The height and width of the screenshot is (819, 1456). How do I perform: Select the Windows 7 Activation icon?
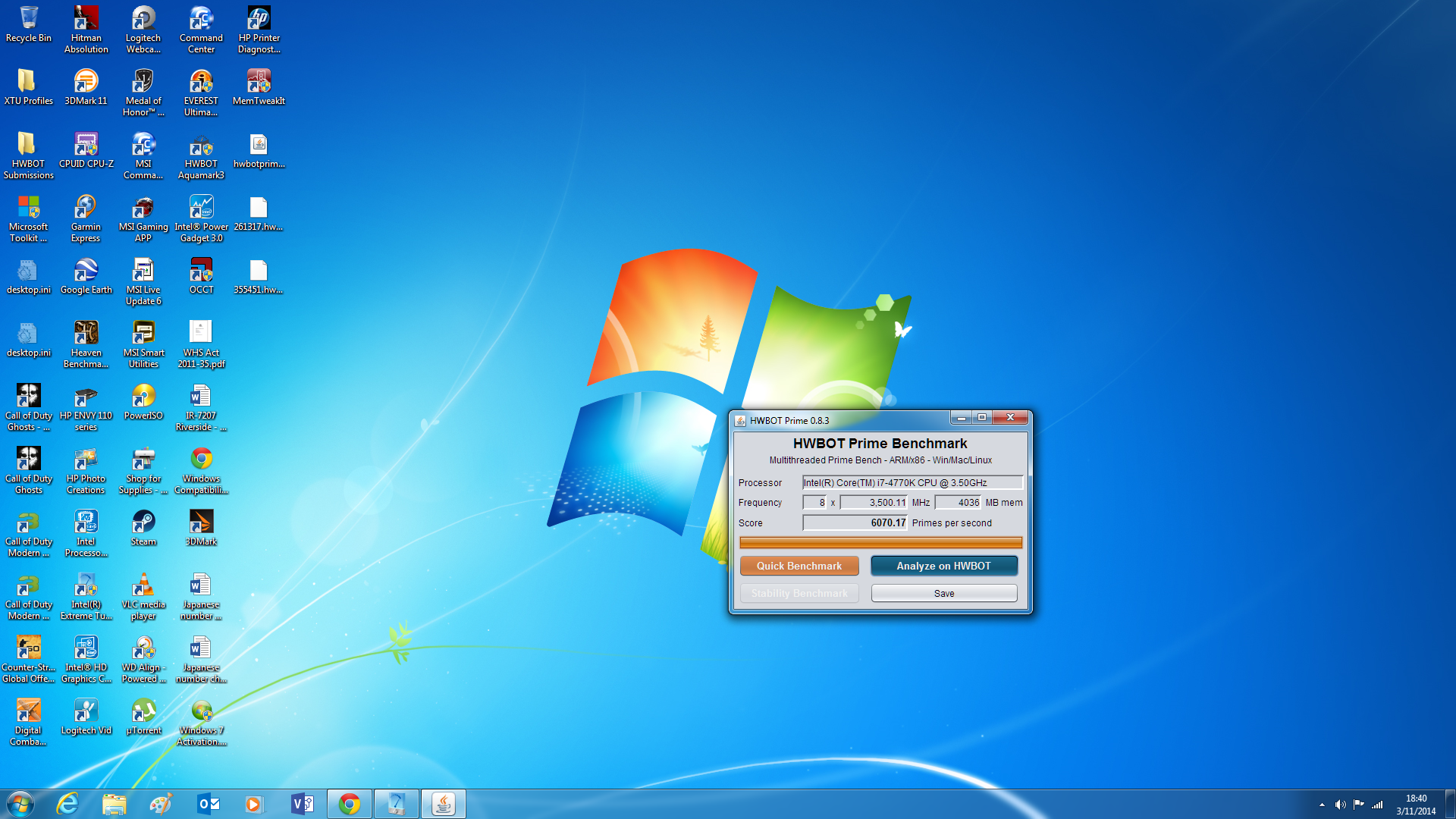(201, 723)
